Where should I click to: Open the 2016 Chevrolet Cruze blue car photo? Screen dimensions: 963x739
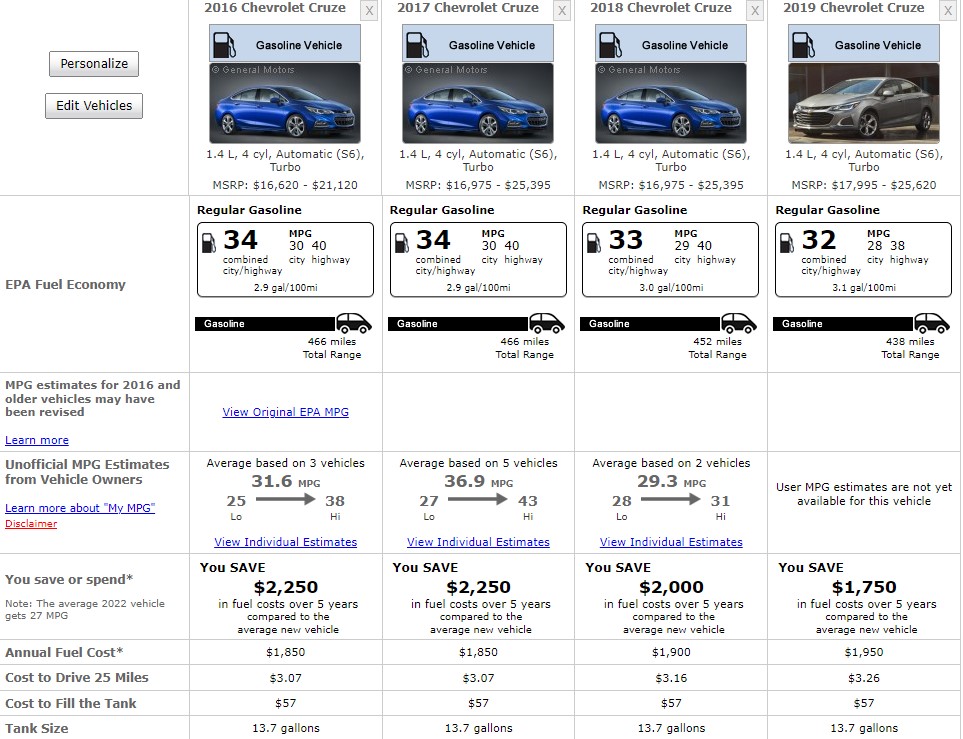pos(285,103)
